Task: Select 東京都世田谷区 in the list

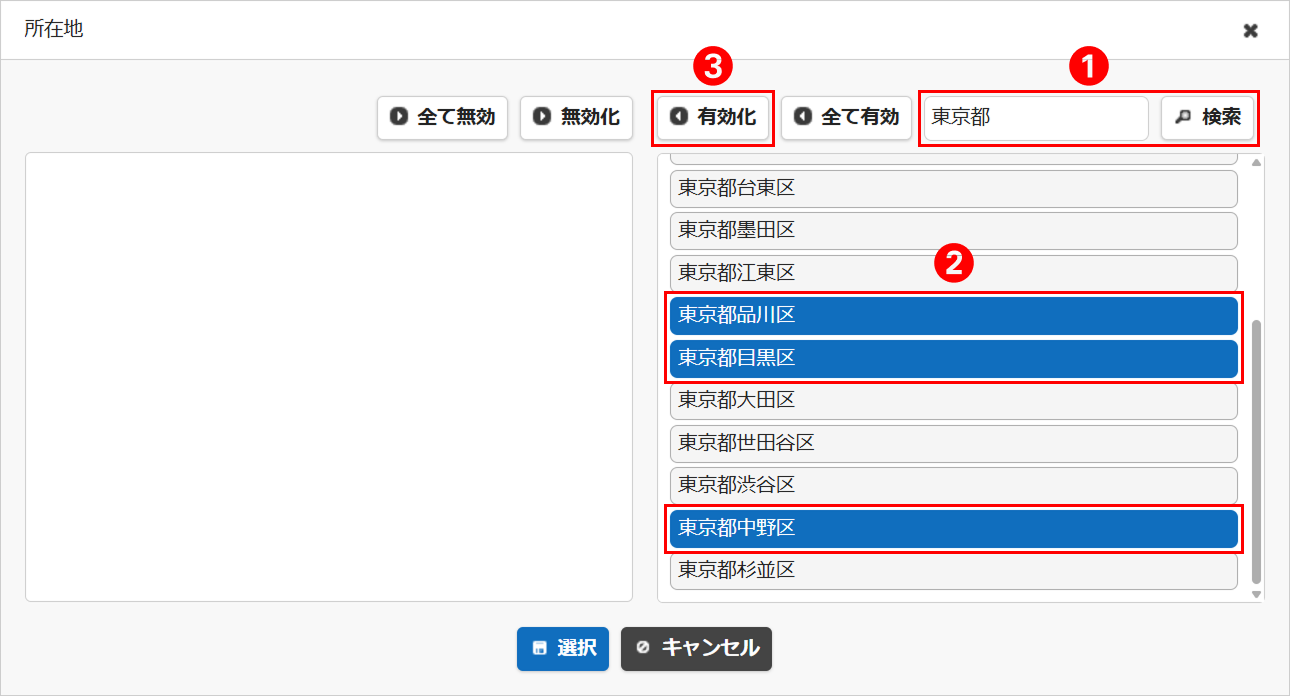Action: (954, 443)
